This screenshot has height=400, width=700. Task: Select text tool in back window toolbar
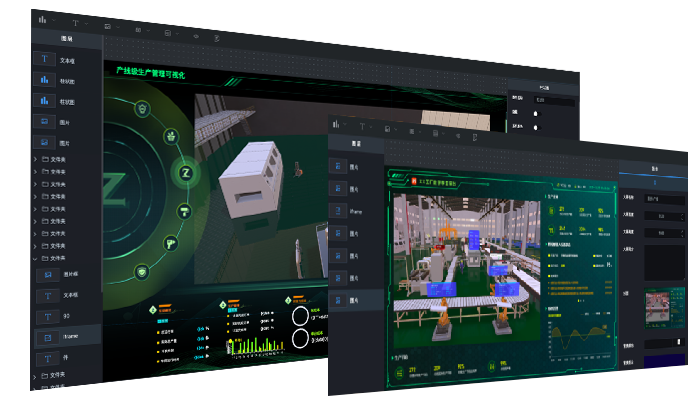click(x=75, y=20)
